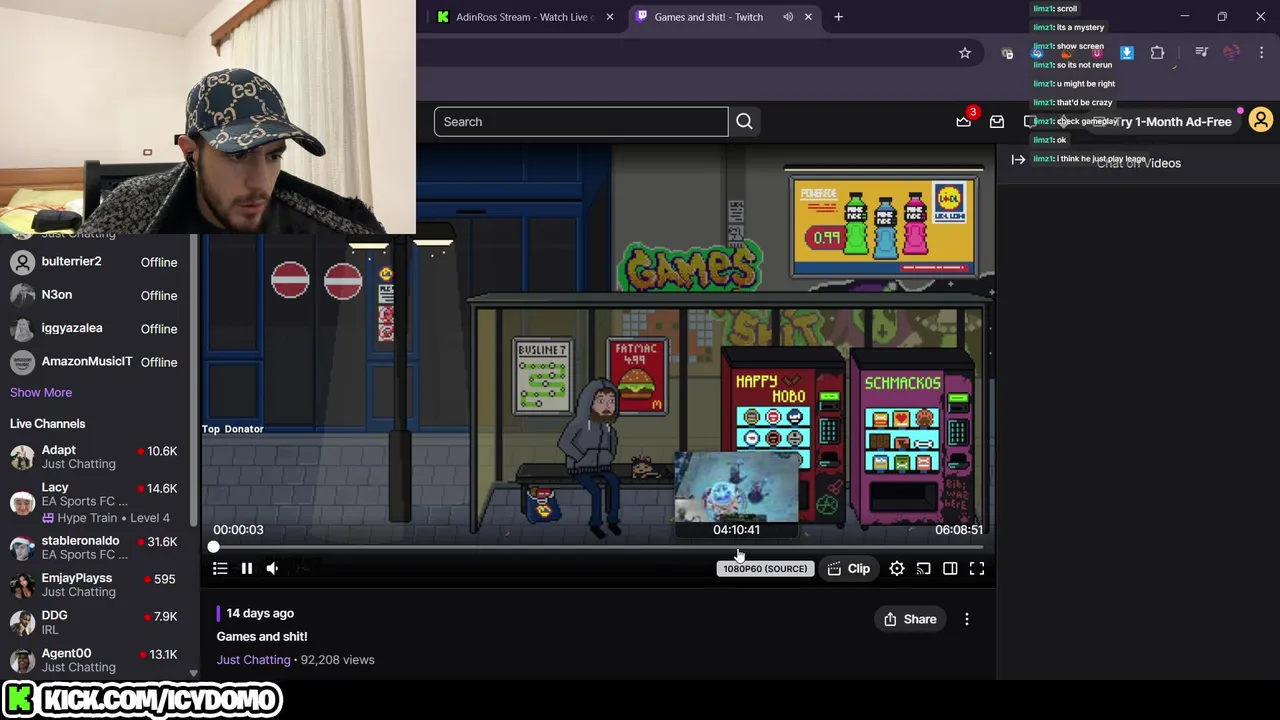
Task: Cast video to another device
Action: click(924, 568)
